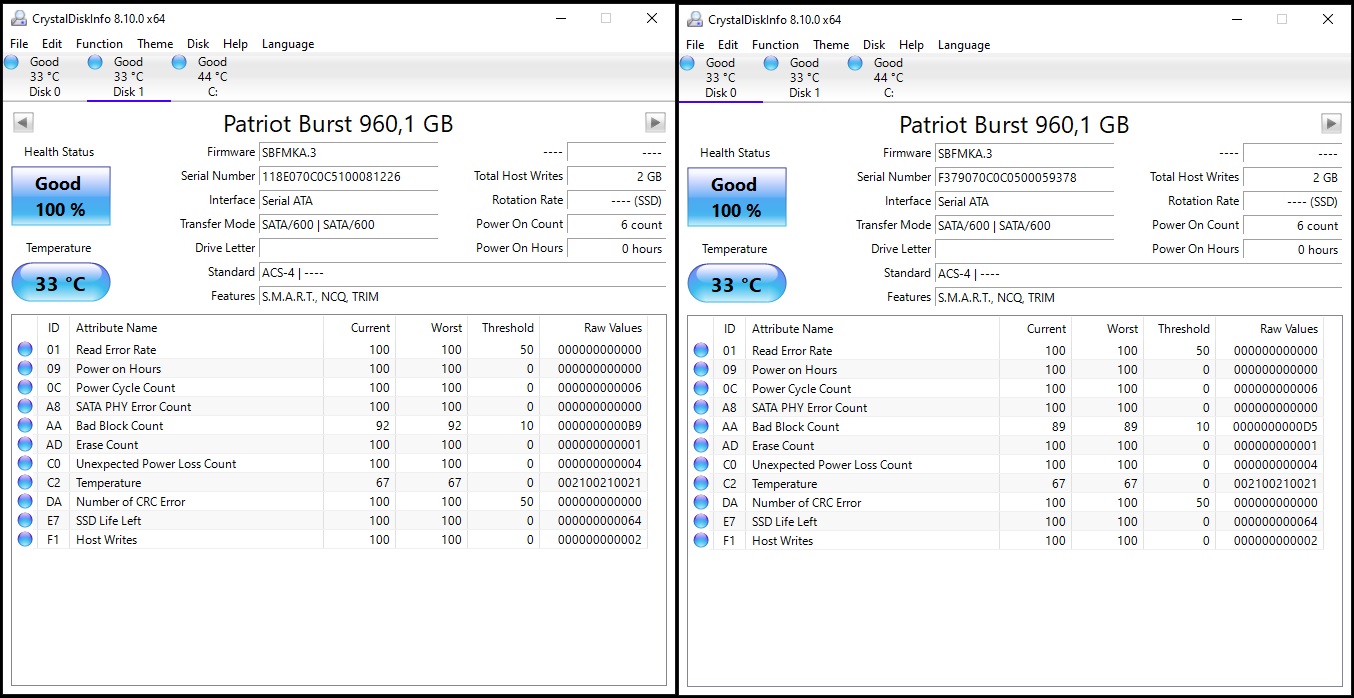Go to next disk in left window
The image size is (1354, 698).
click(x=655, y=122)
